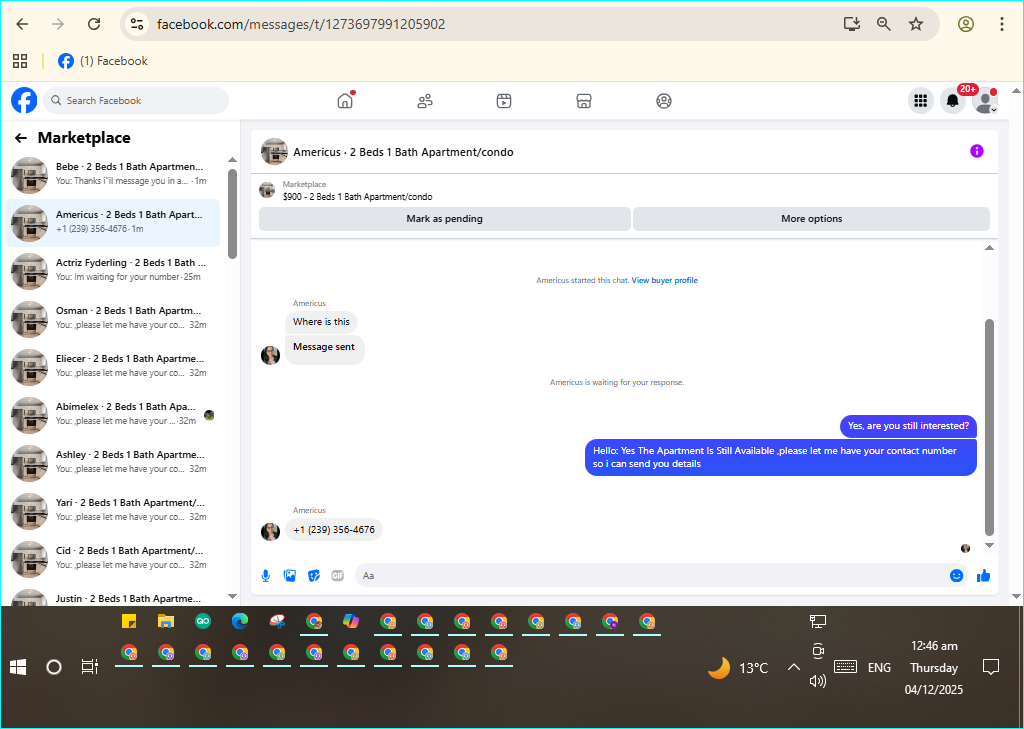Open Task View on the taskbar
The width and height of the screenshot is (1024, 729).
click(x=89, y=667)
